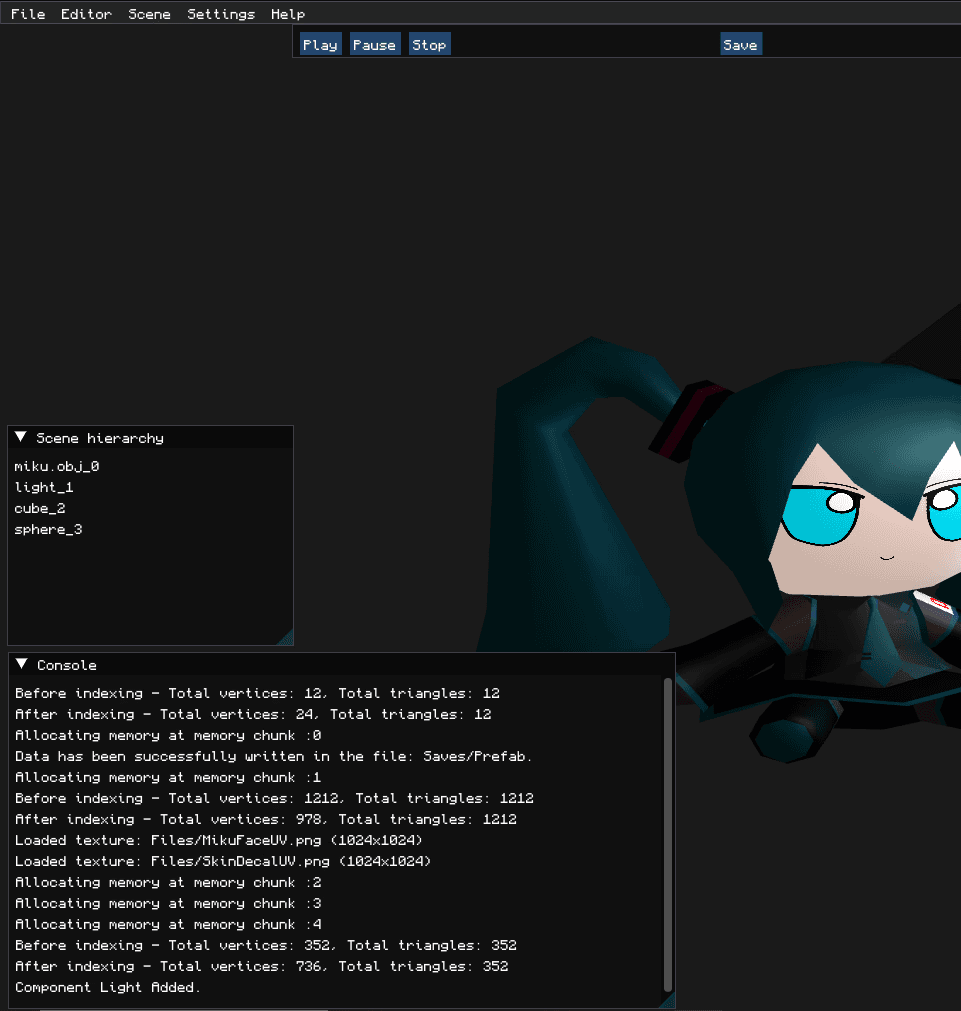Screen dimensions: 961x1011
Task: Collapse the Console panel
Action: pos(21,664)
